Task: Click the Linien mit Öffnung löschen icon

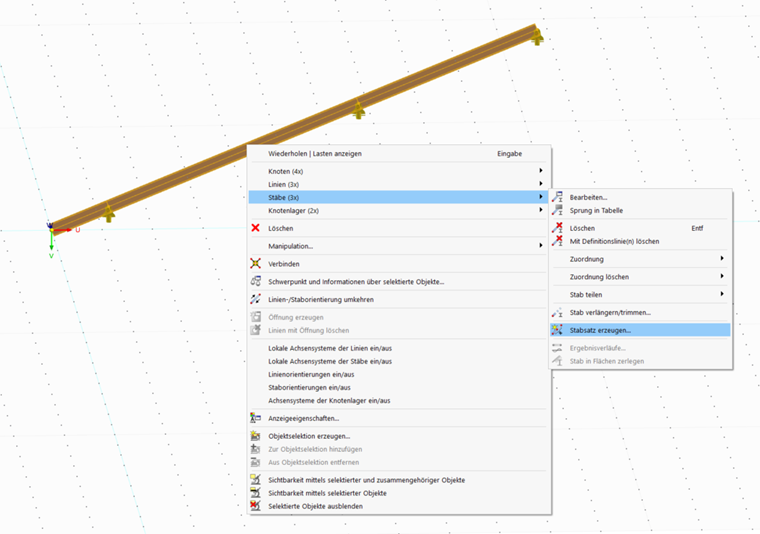Action: [x=255, y=330]
